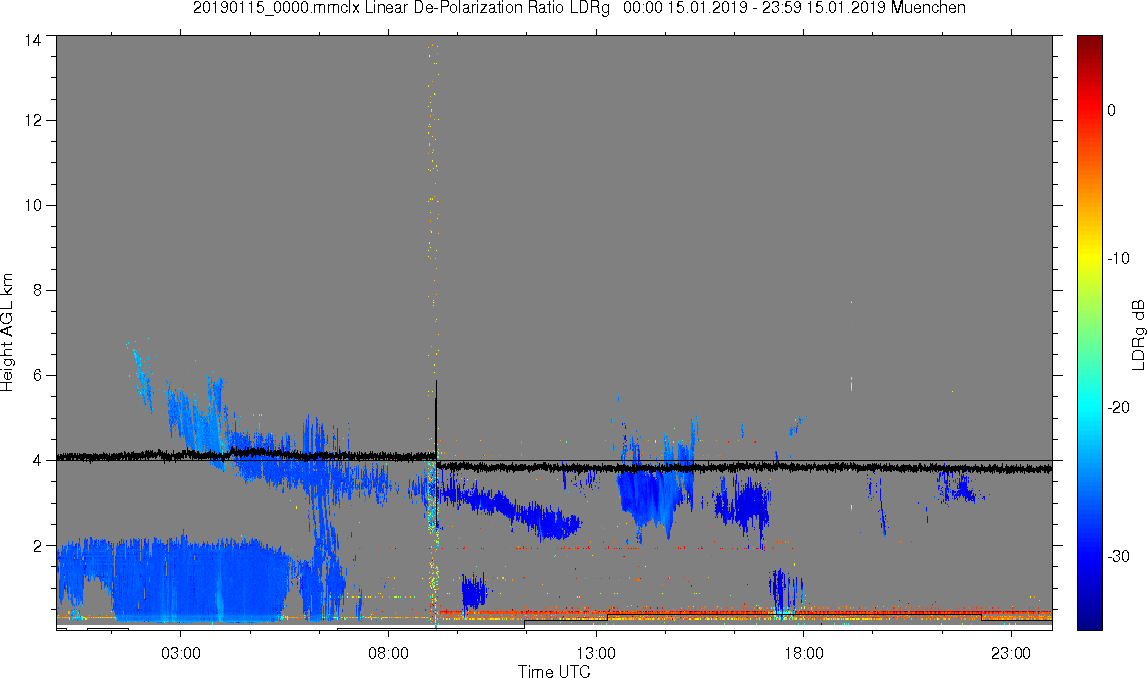This screenshot has width=1147, height=678.
Task: Click the -30 dB colorbar tick label
Action: click(x=1118, y=557)
